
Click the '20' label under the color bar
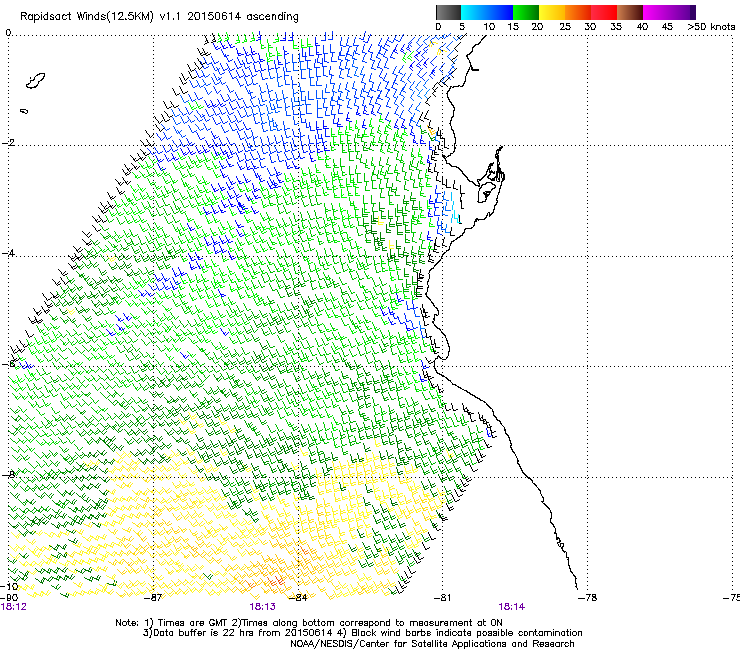point(537,27)
